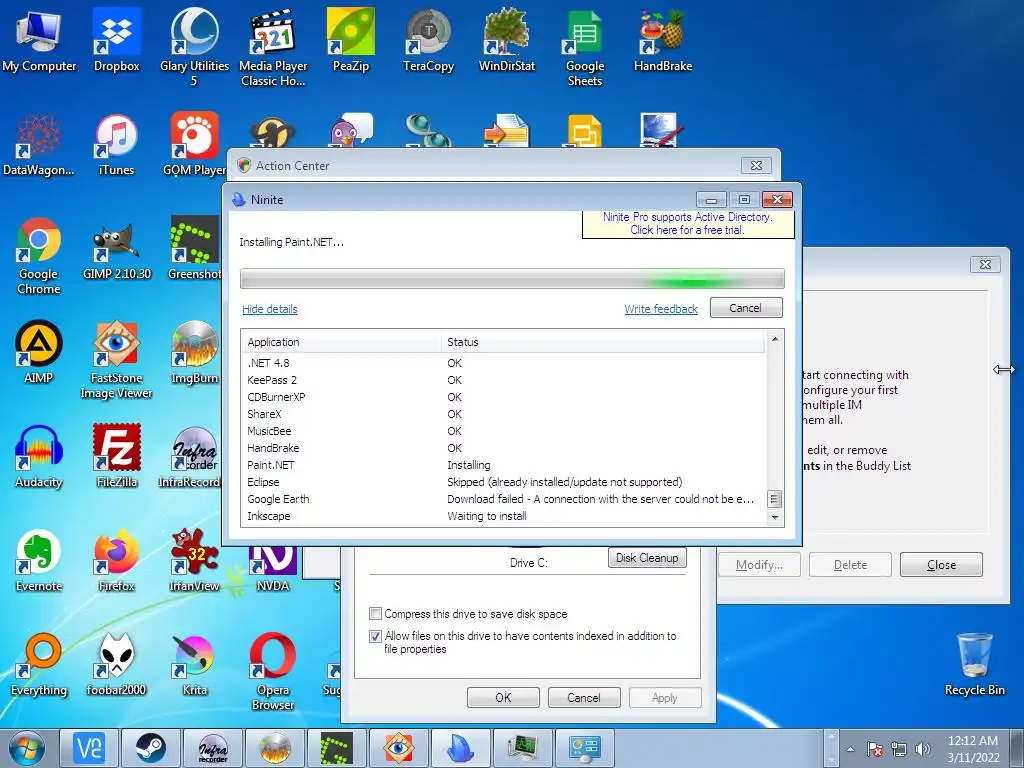Click the FastStone eye taskbar icon
1024x768 pixels.
coord(399,748)
